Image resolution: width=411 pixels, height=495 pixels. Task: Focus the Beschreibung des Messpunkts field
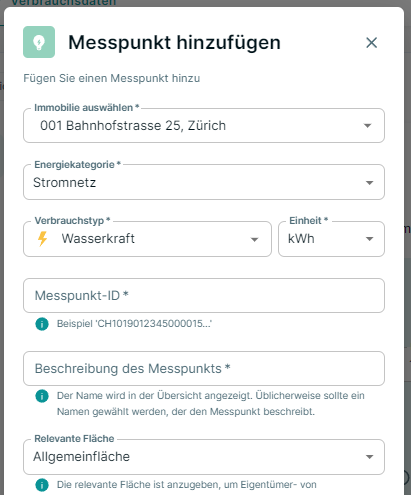(204, 369)
